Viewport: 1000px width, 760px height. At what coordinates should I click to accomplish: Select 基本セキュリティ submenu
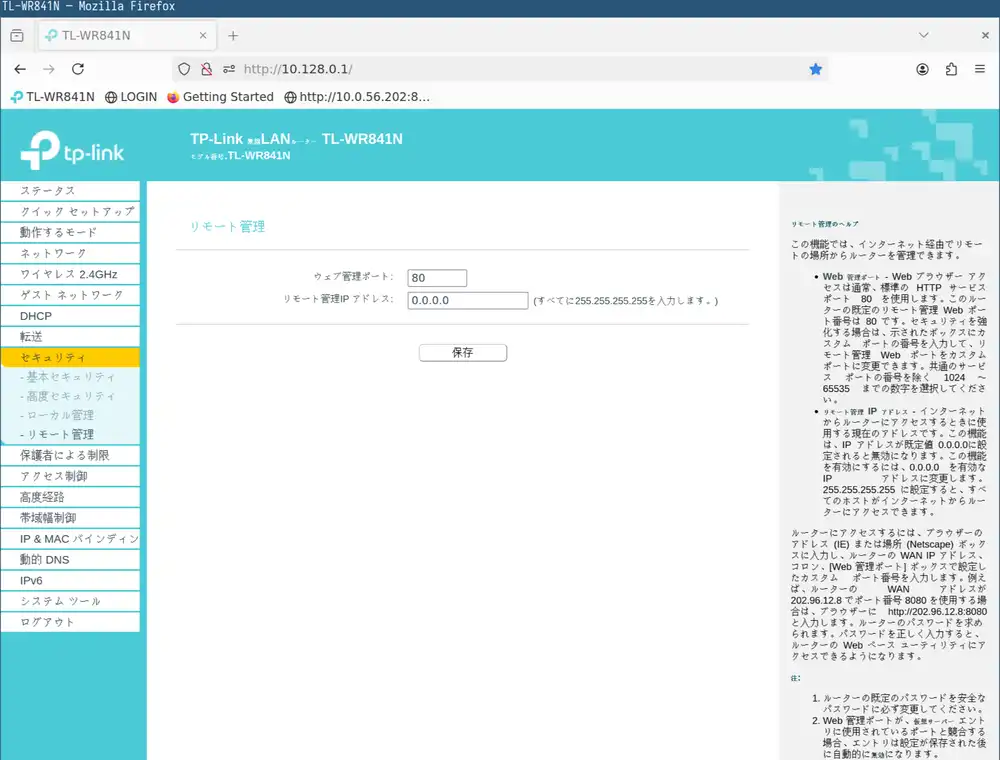(68, 377)
